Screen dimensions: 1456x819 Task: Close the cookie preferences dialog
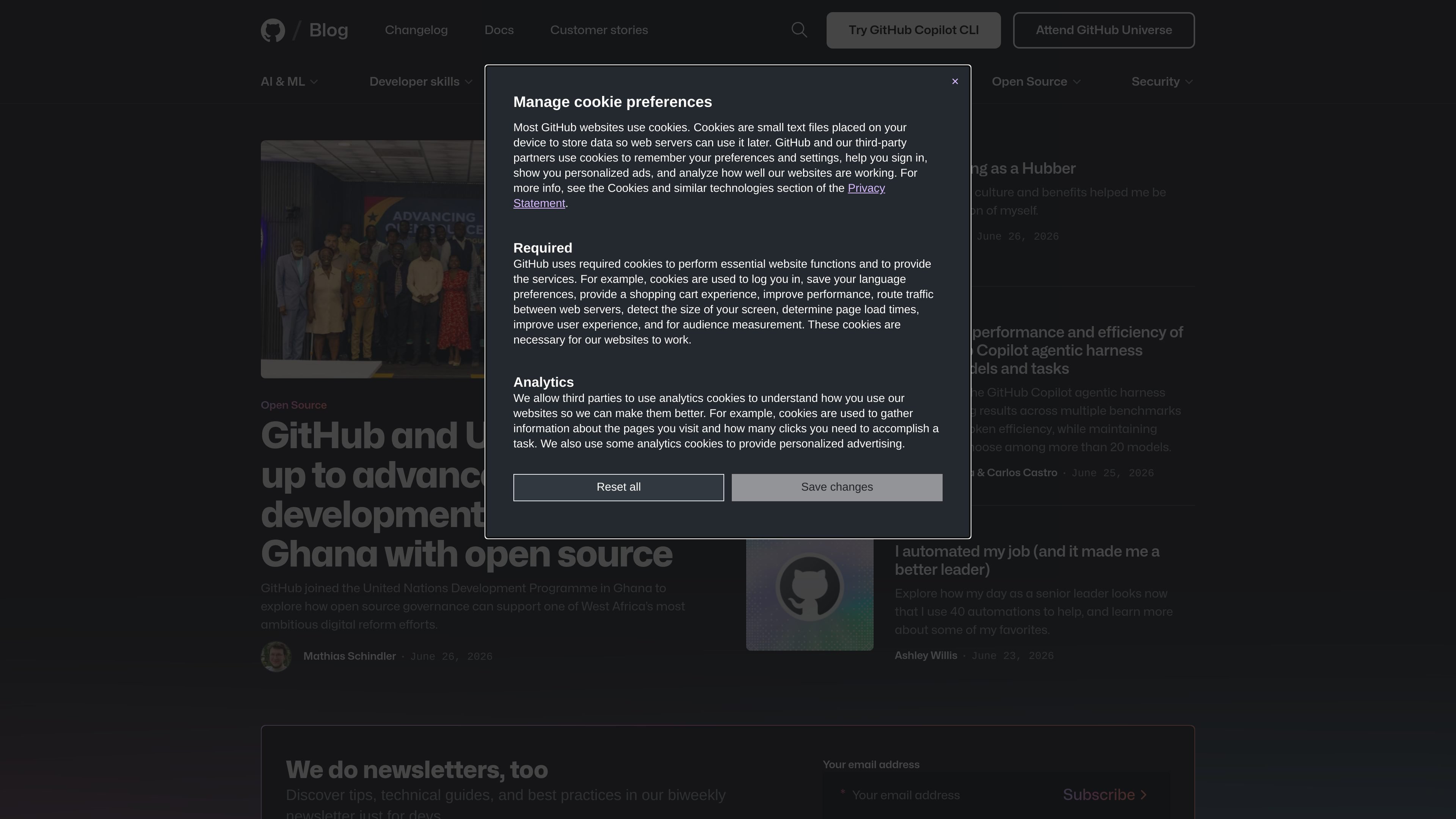click(955, 82)
